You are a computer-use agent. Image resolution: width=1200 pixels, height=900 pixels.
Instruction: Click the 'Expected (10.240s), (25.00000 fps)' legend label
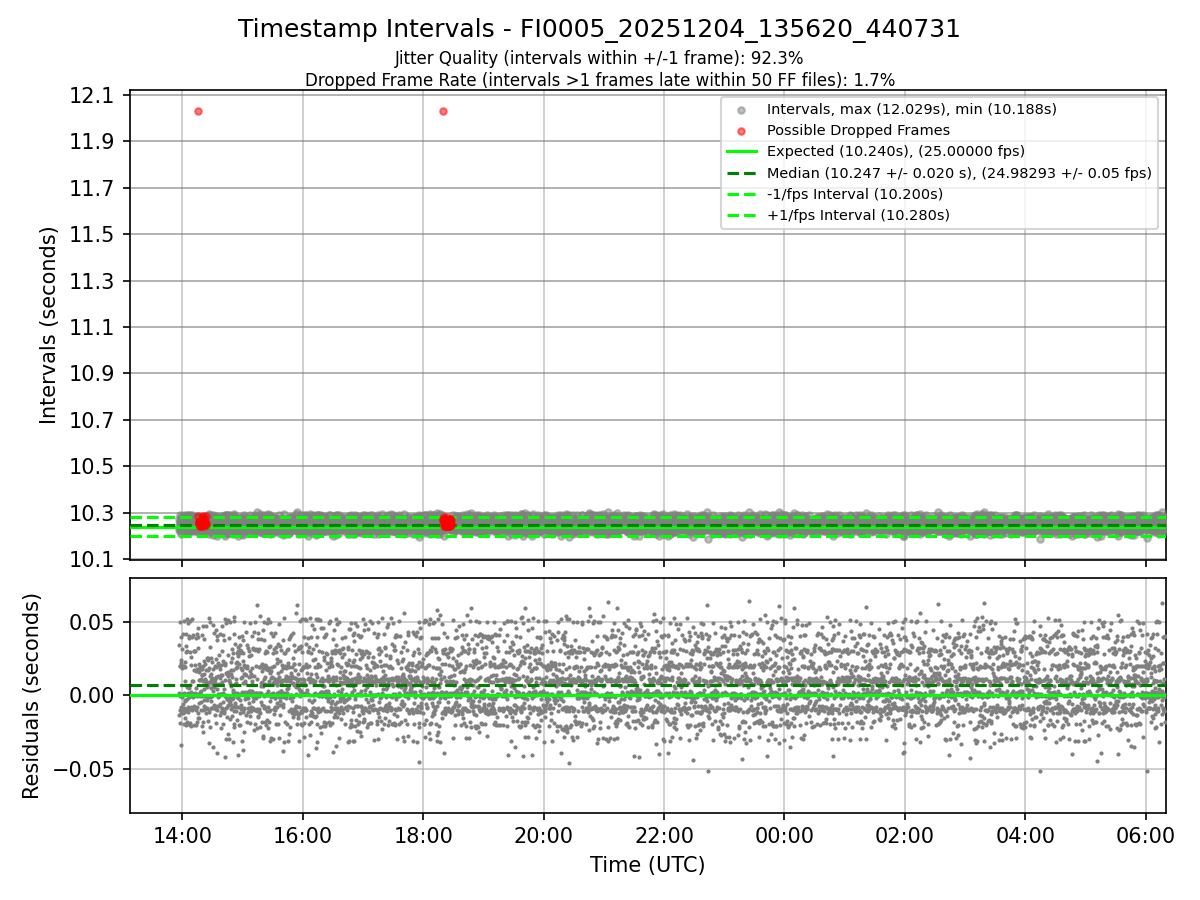click(x=895, y=151)
